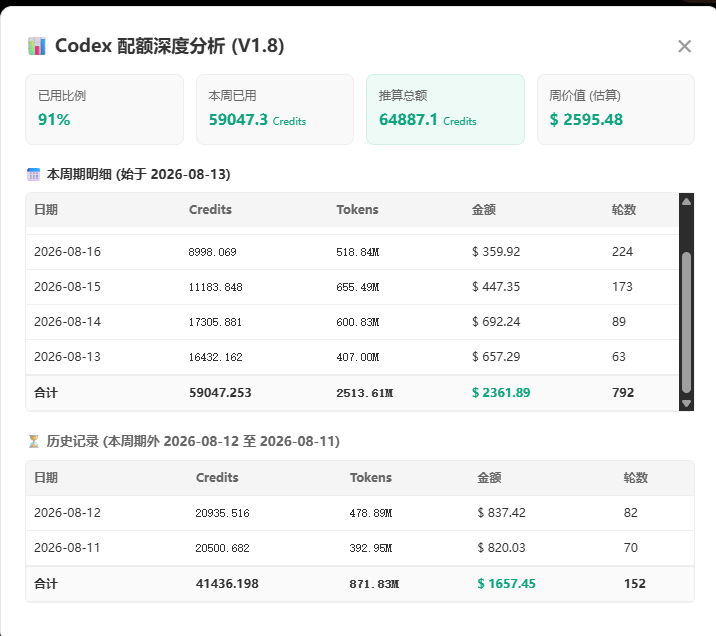Click total tokens 2513.61M

tap(365, 393)
